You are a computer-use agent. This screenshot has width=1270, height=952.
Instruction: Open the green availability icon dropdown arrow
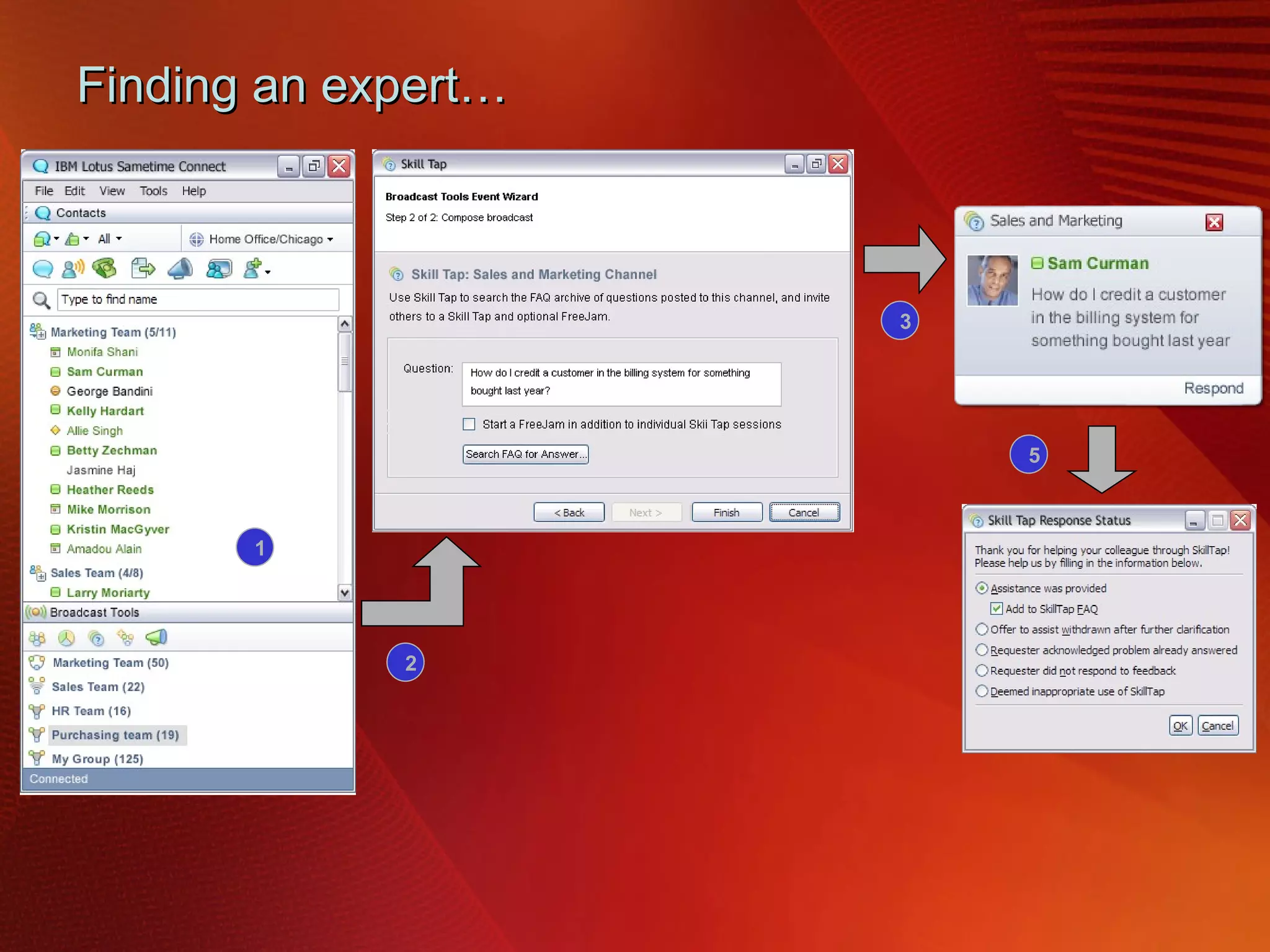point(86,239)
